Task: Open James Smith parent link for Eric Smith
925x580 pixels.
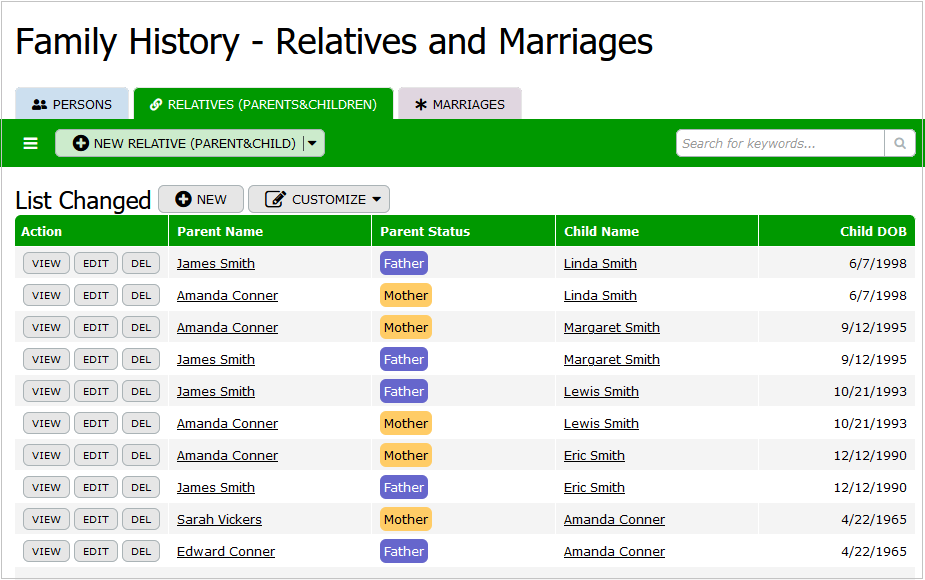Action: (216, 487)
